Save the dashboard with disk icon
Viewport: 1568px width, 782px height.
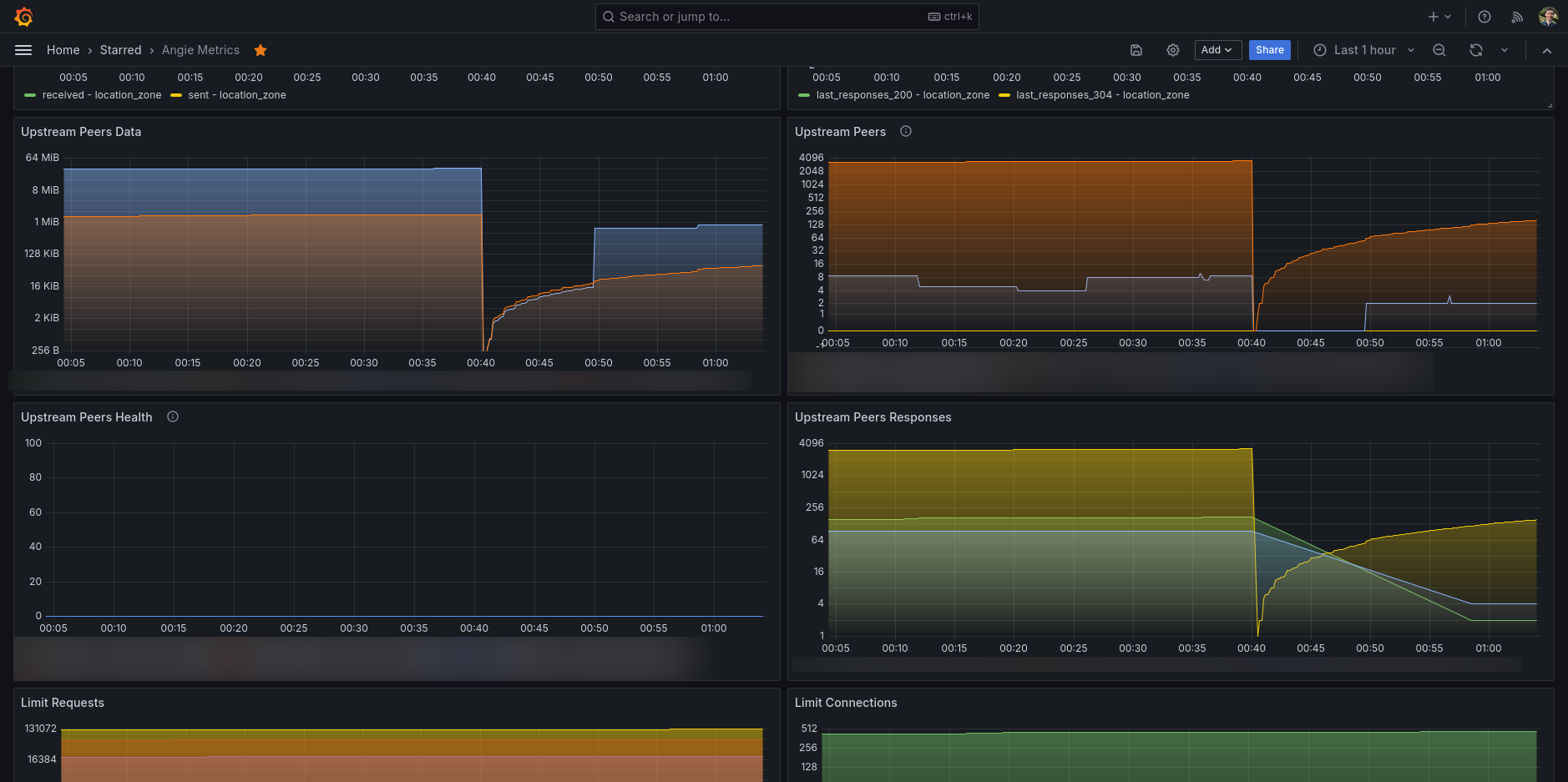1136,50
